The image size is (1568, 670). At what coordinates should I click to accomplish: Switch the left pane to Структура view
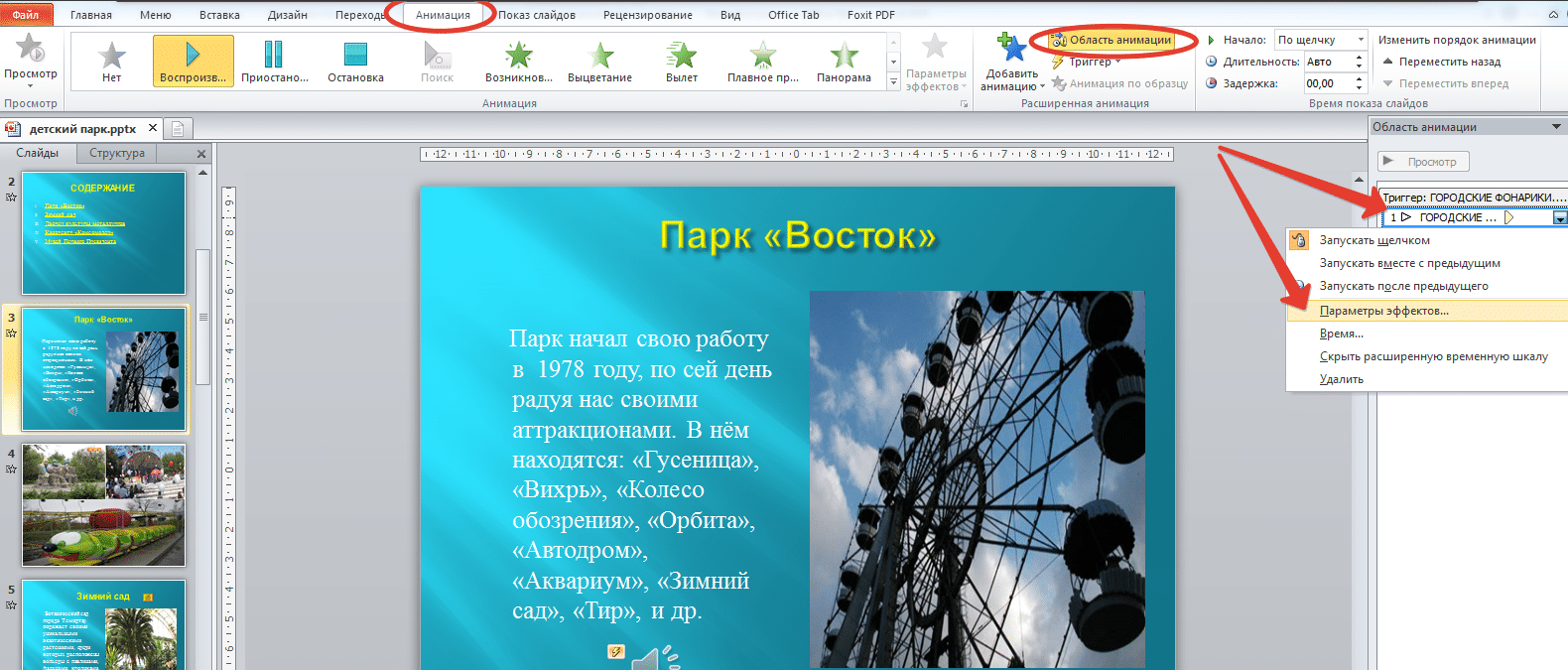point(117,153)
